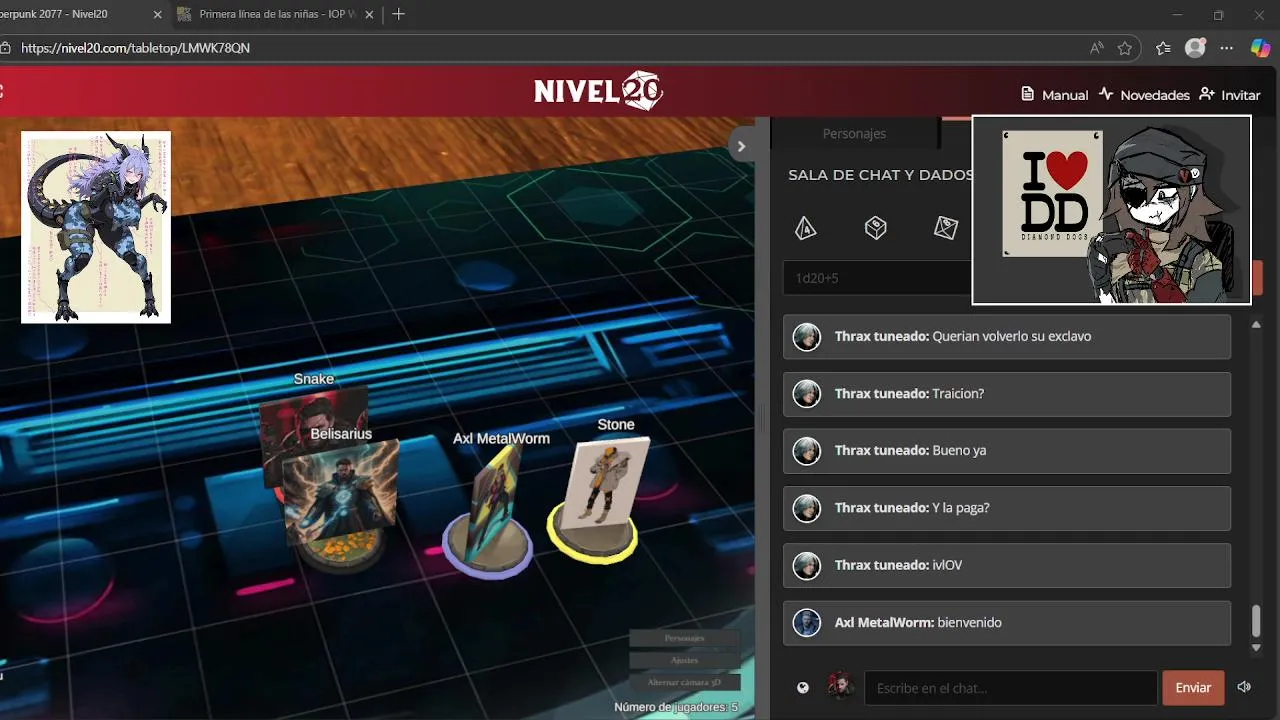
Task: Roll the d4 die icon
Action: click(x=805, y=229)
